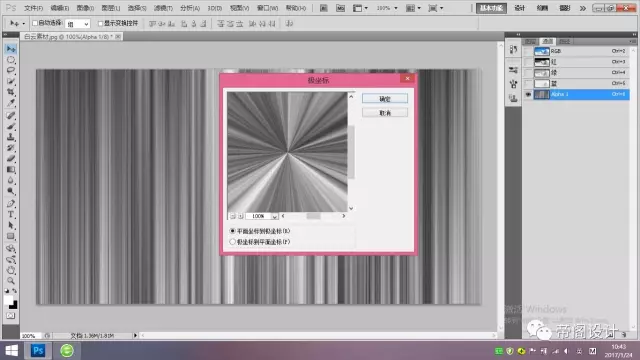
Task: Select the Rectangle shape tool
Action: point(11,236)
